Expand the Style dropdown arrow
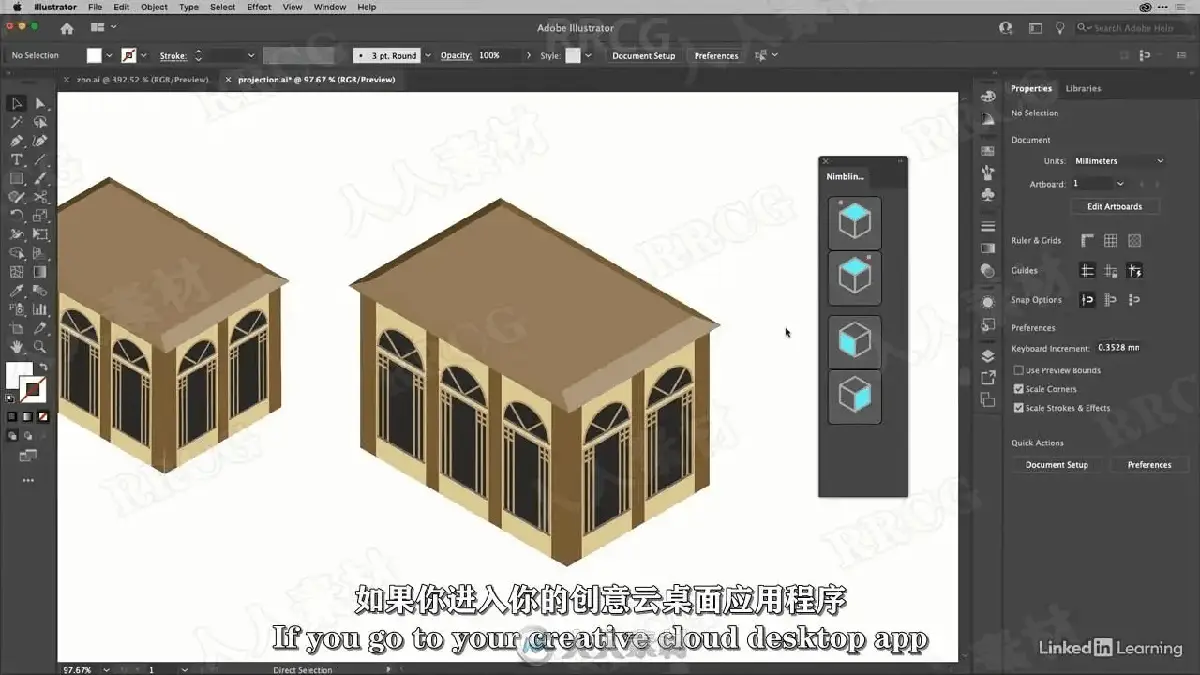This screenshot has height=675, width=1200. (x=588, y=56)
